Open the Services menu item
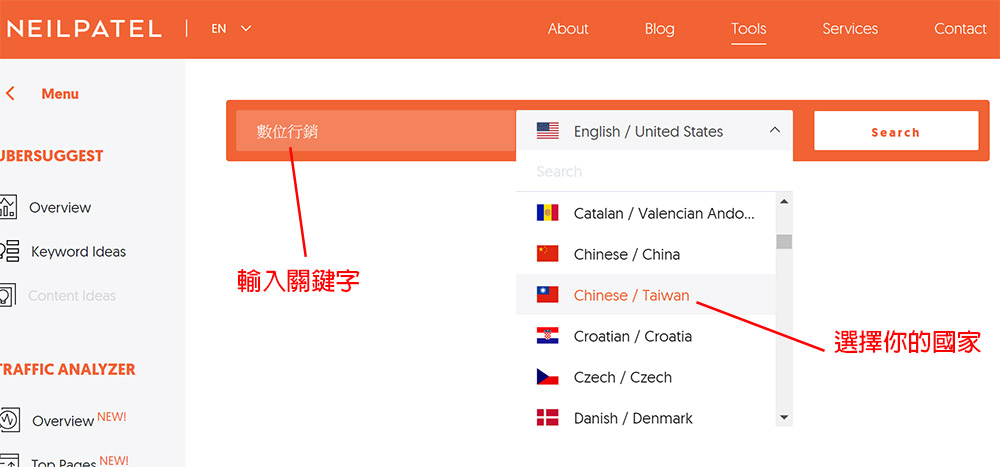This screenshot has width=1000, height=467. (x=849, y=29)
